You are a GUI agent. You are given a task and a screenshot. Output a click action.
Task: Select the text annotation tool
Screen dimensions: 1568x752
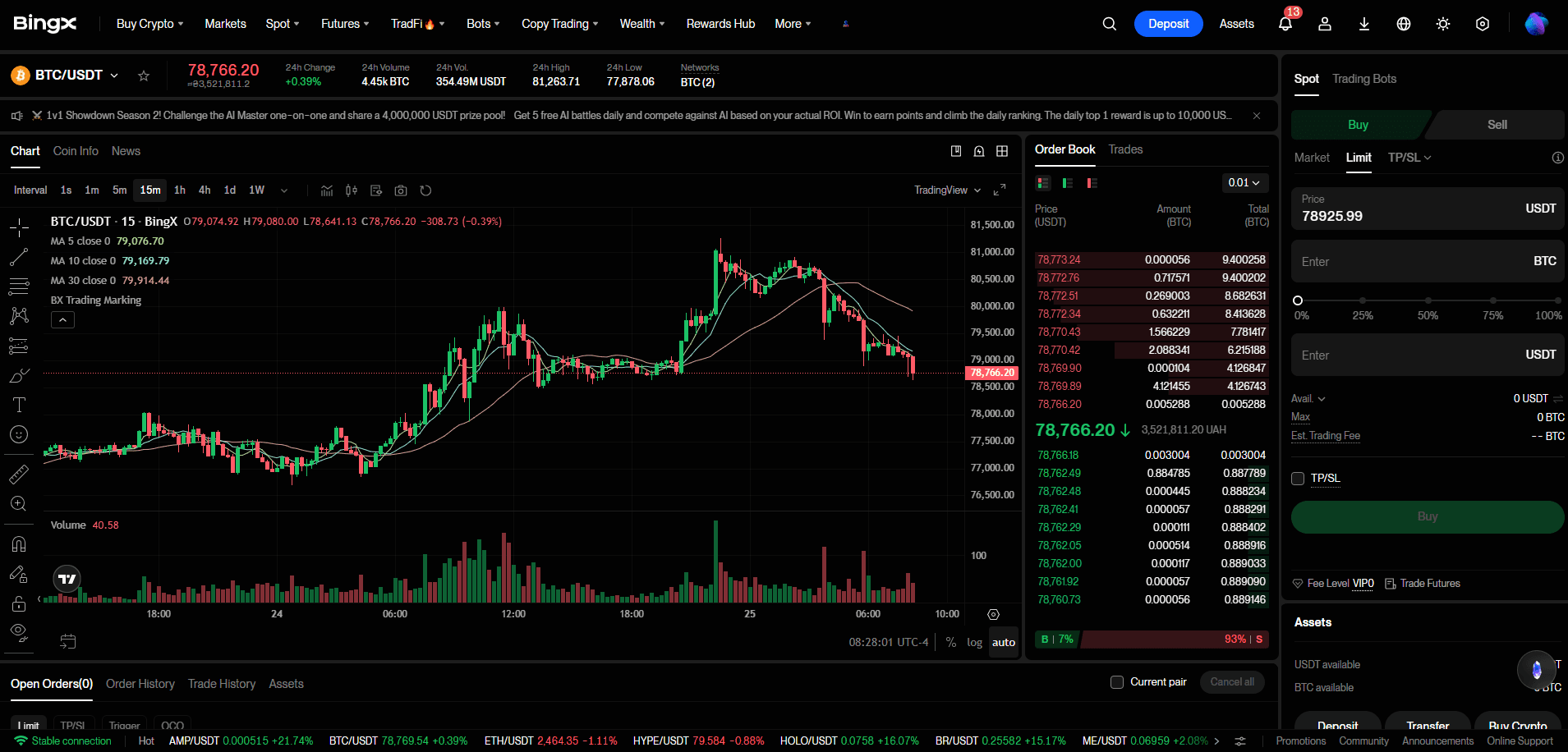19,405
